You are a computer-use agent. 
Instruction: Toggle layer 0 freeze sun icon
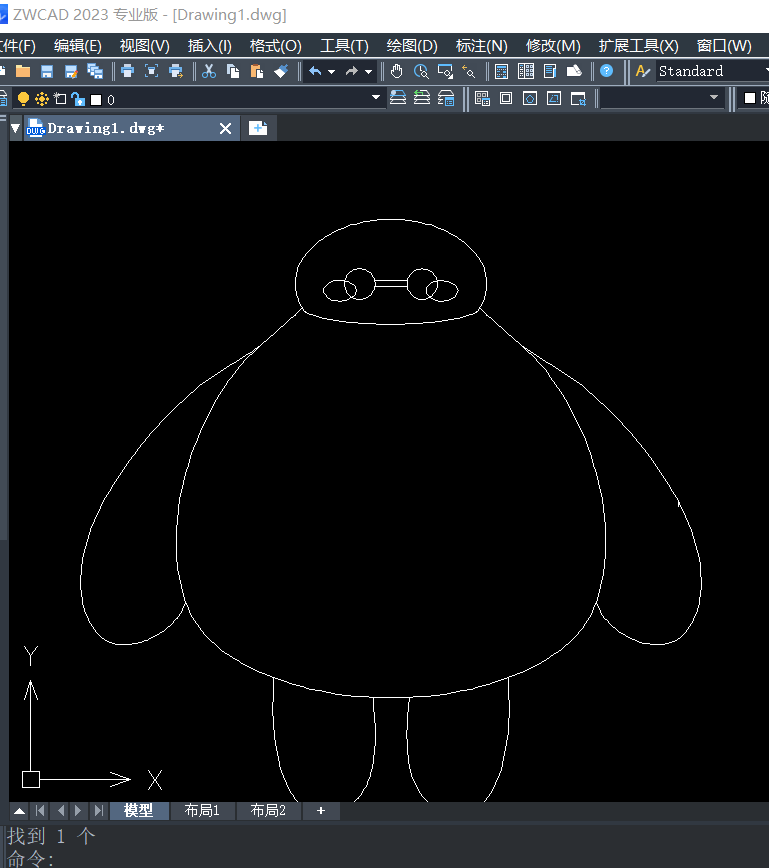pos(42,99)
